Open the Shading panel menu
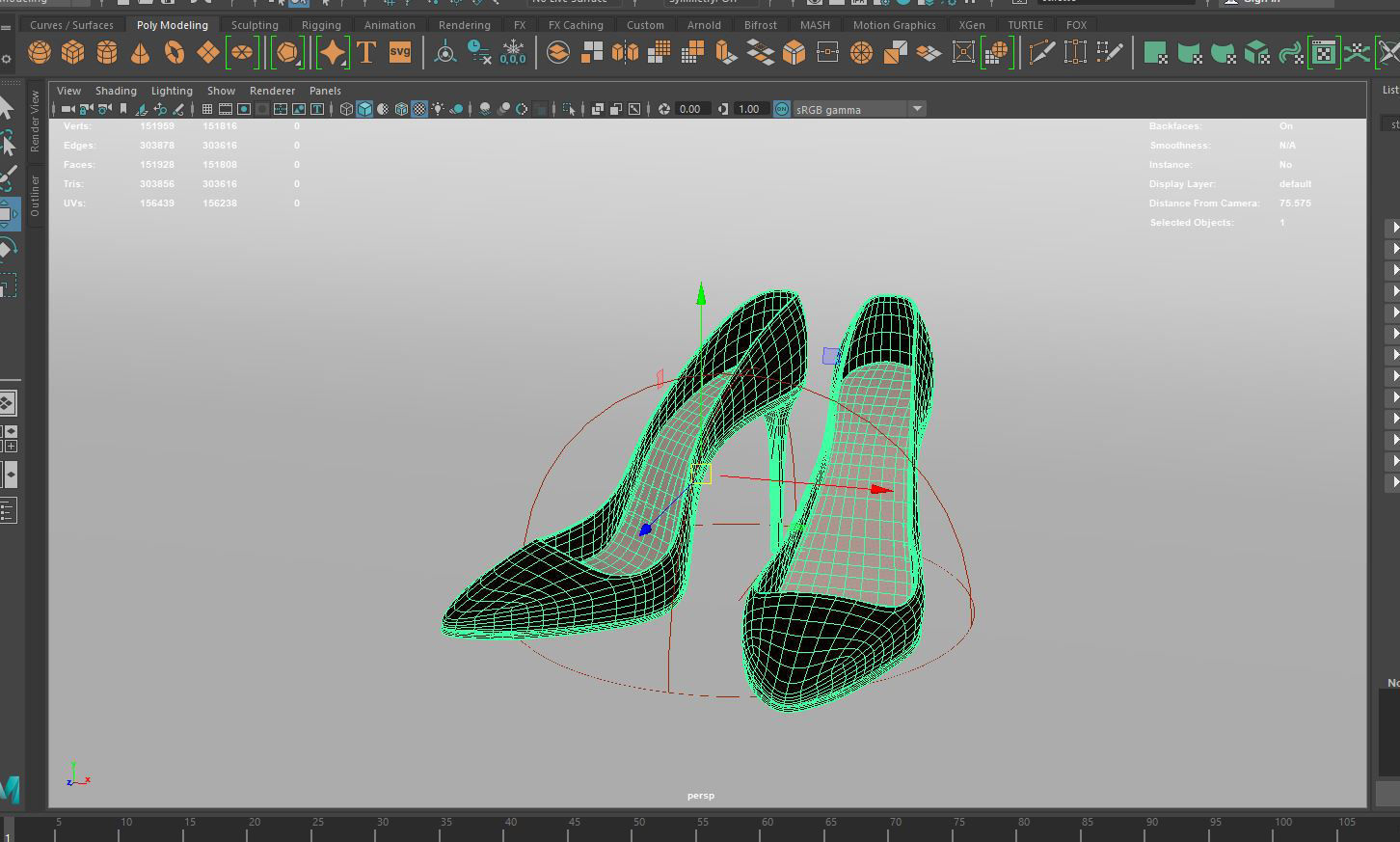The image size is (1400, 842). click(116, 91)
